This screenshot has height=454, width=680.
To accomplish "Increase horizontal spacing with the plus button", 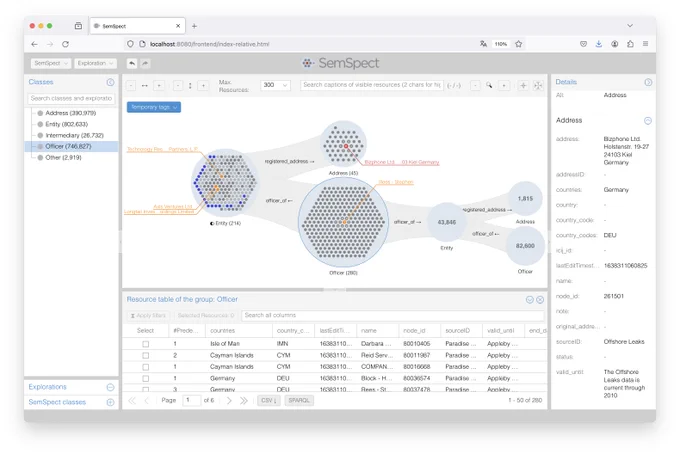I will (159, 85).
